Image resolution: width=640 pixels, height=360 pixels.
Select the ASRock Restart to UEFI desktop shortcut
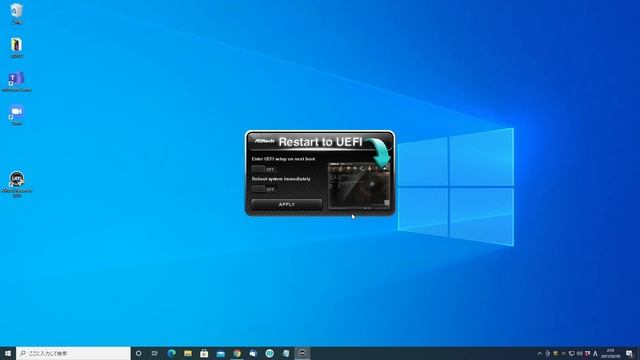(x=16, y=184)
